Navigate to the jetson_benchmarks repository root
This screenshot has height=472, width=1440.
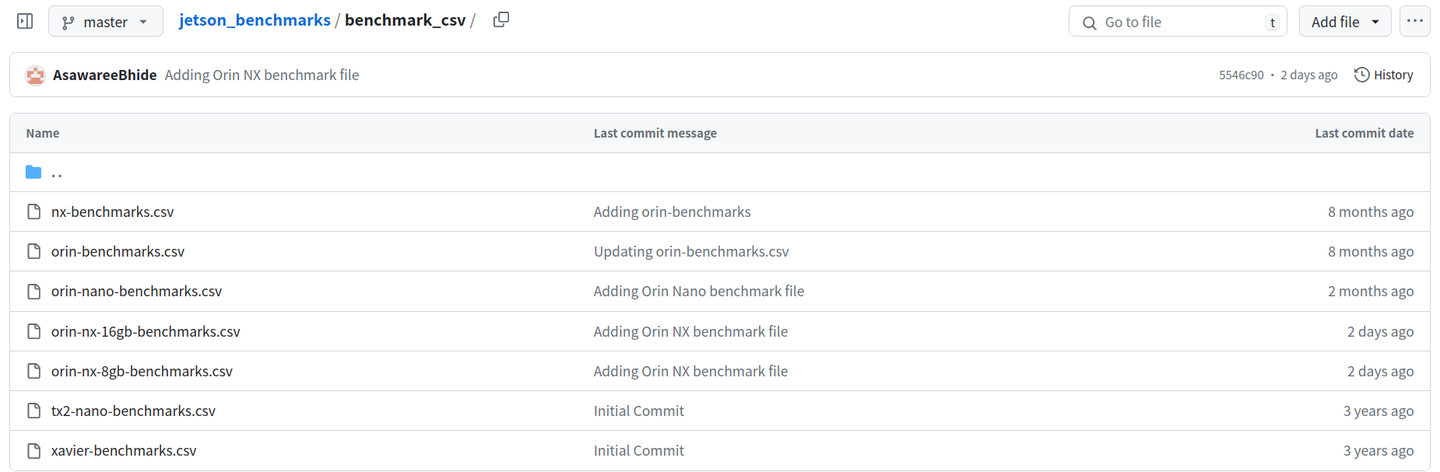click(x=254, y=20)
